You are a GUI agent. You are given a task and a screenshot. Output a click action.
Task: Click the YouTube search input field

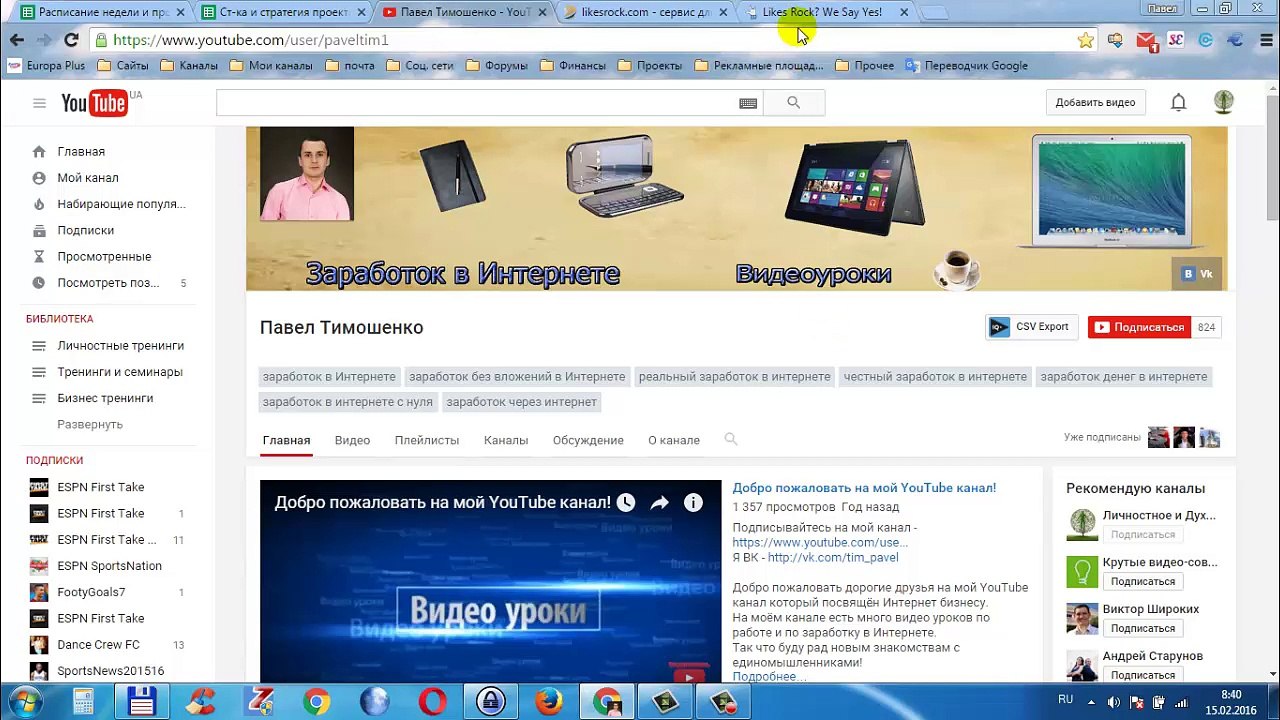point(490,103)
